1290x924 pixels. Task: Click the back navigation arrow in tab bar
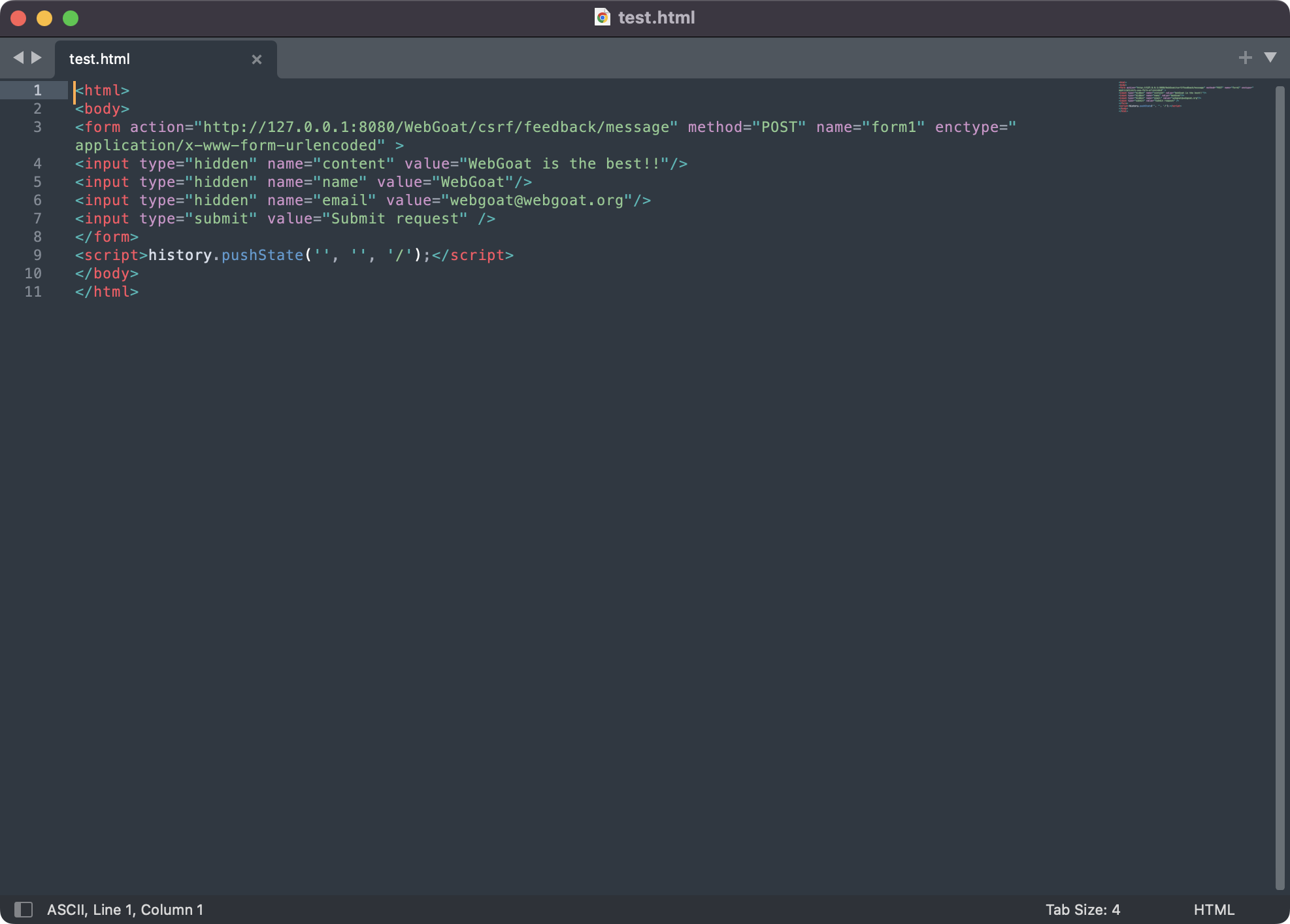pos(18,58)
